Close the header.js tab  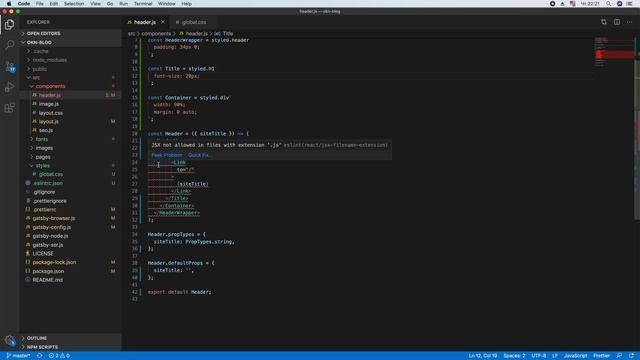coord(163,22)
